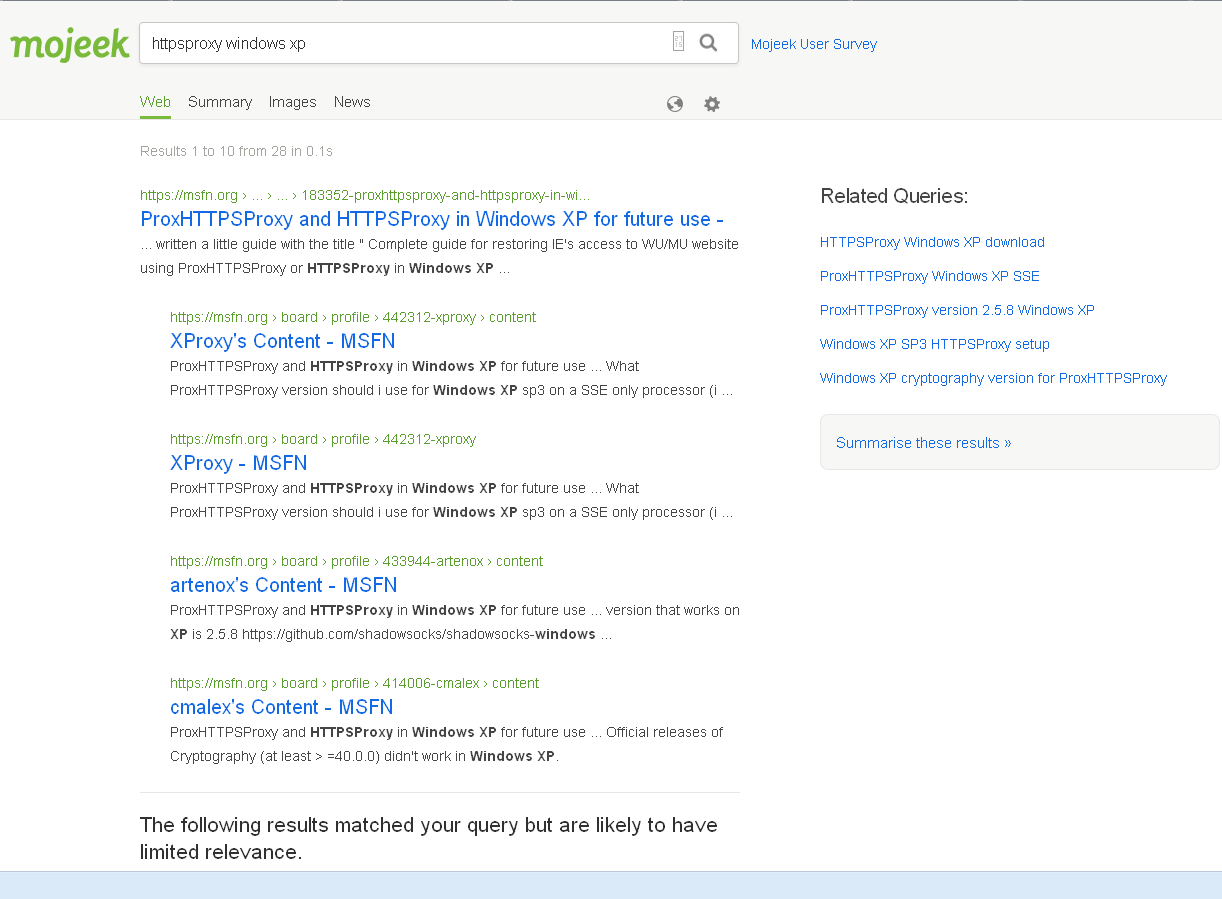This screenshot has height=899, width=1222.
Task: Click the magnifier search button
Action: (708, 42)
